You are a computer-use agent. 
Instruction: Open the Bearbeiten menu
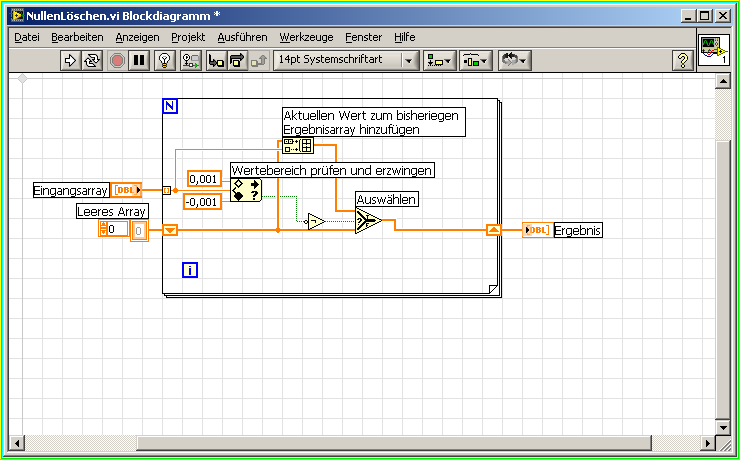pos(77,37)
